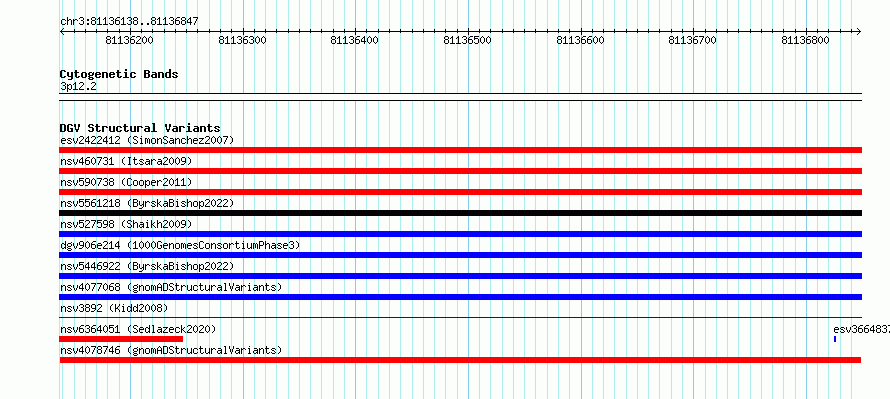Viewport: 890px width, 399px height.
Task: Click the blue nsv4077068 gnomAD variant bar
Action: tap(460, 297)
